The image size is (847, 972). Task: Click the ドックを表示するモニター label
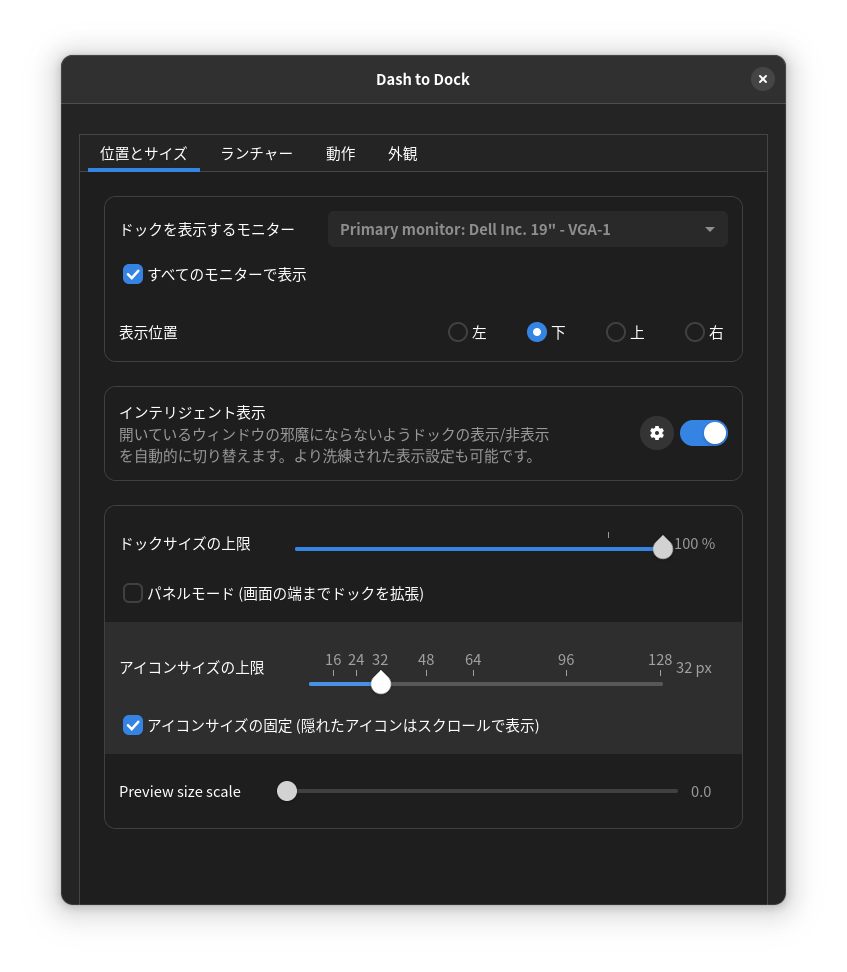tap(207, 230)
